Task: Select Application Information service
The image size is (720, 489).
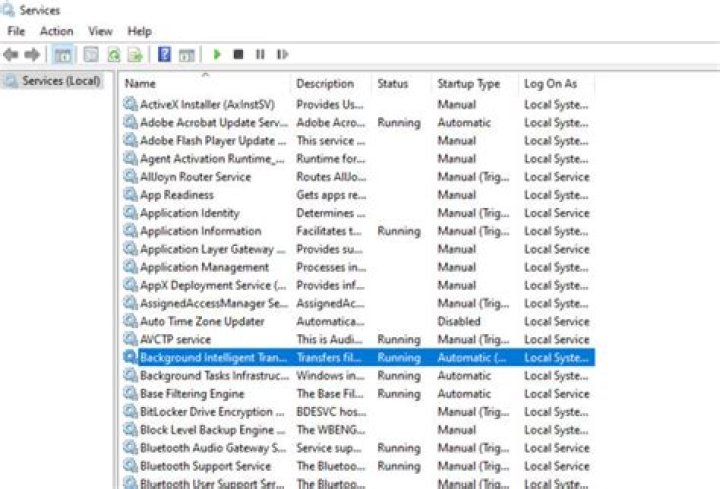Action: 359,231
